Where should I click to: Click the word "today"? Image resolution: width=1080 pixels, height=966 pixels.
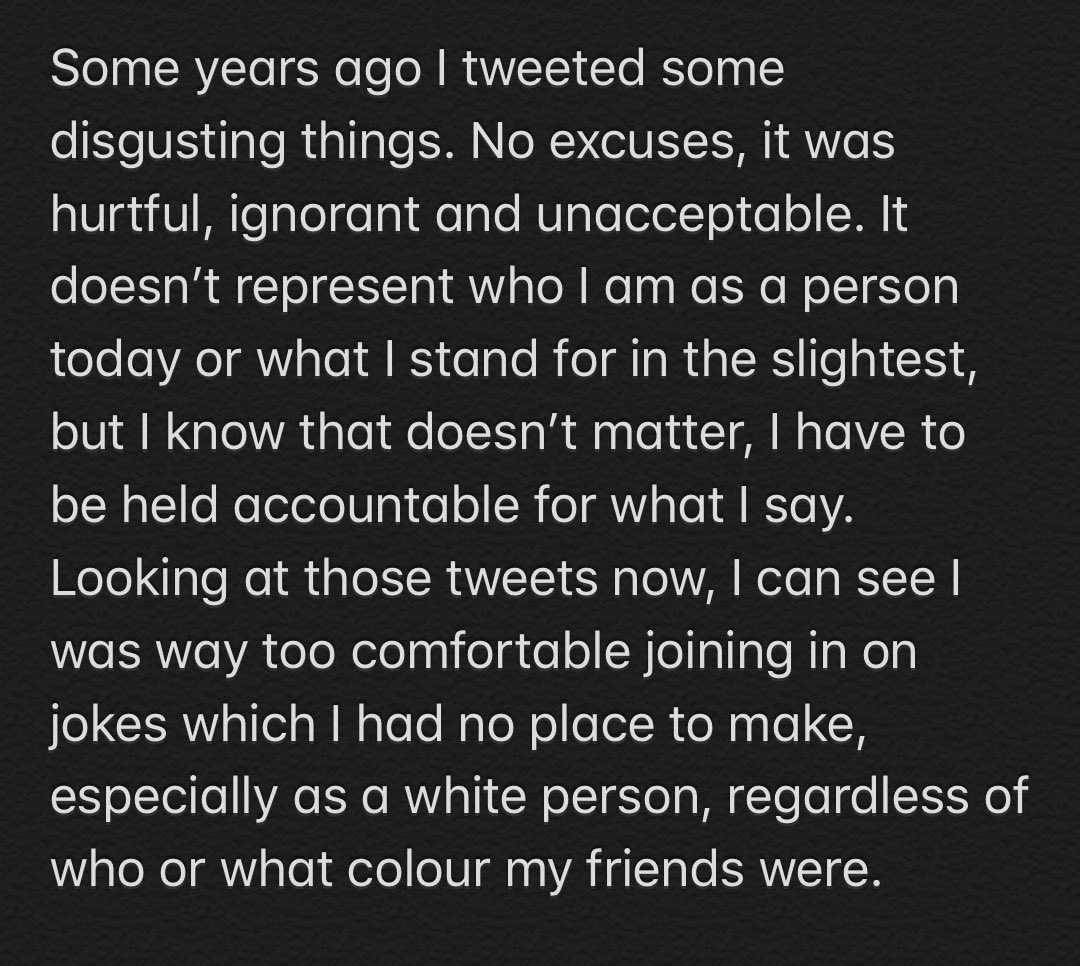[114, 362]
